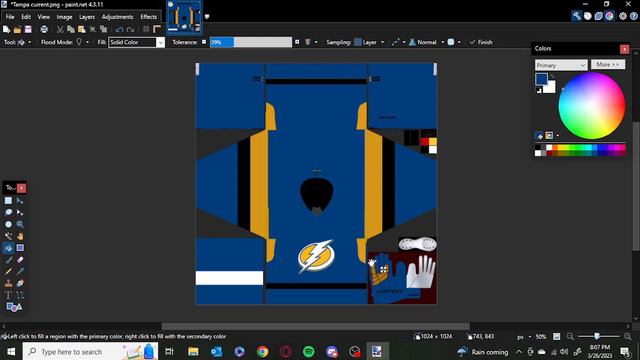Open the Image menu

64,17
